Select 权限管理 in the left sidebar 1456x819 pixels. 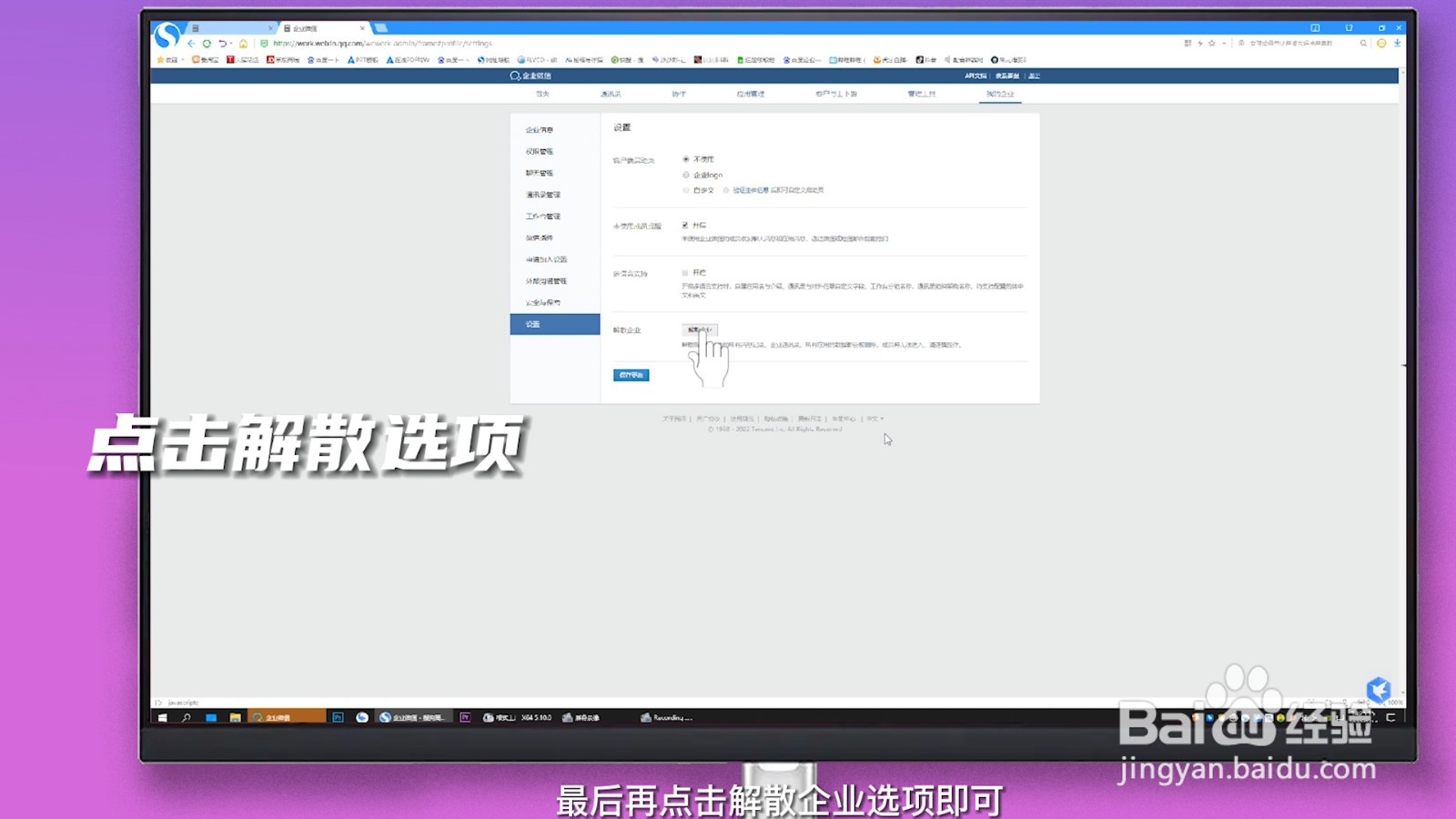tap(540, 152)
